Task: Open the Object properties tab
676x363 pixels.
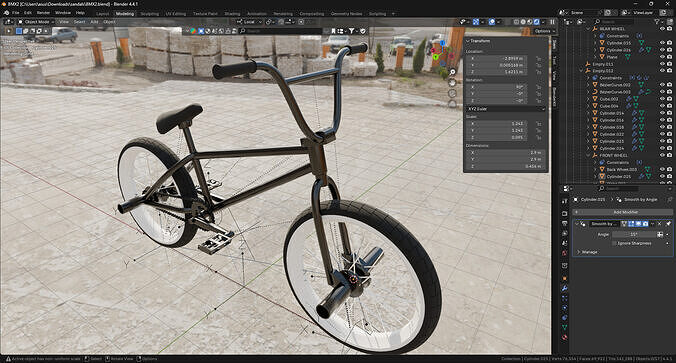Action: click(x=564, y=279)
